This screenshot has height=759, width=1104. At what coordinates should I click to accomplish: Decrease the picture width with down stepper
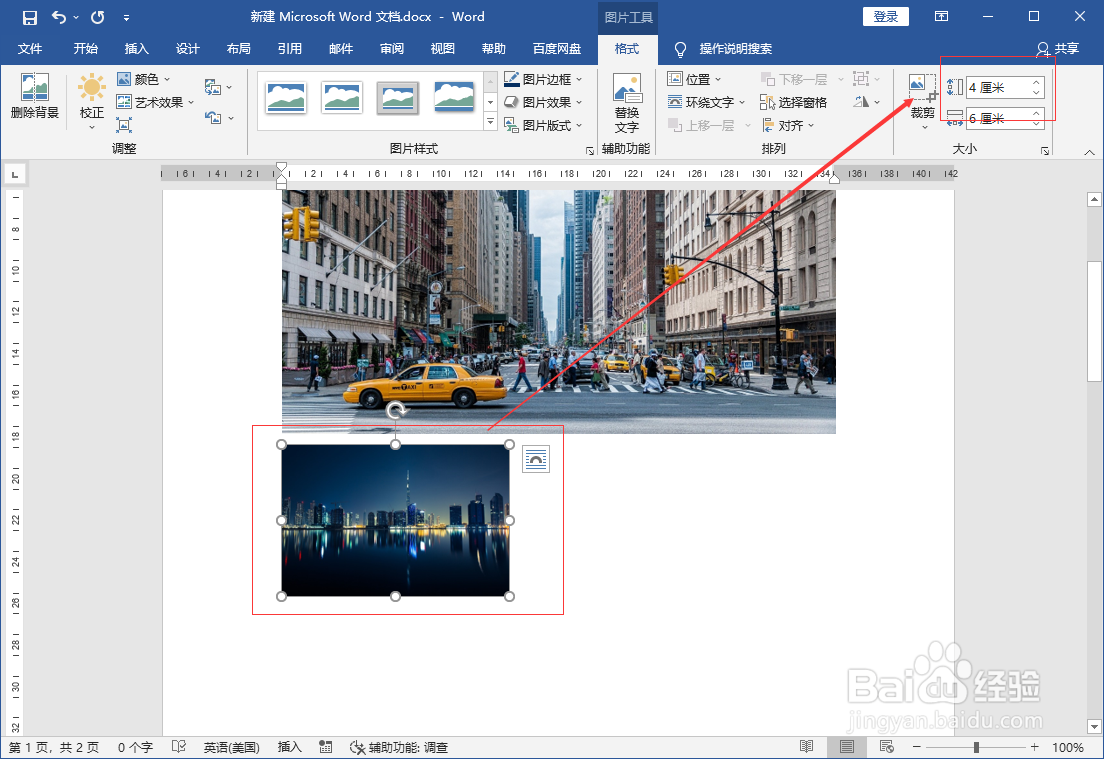point(1036,123)
